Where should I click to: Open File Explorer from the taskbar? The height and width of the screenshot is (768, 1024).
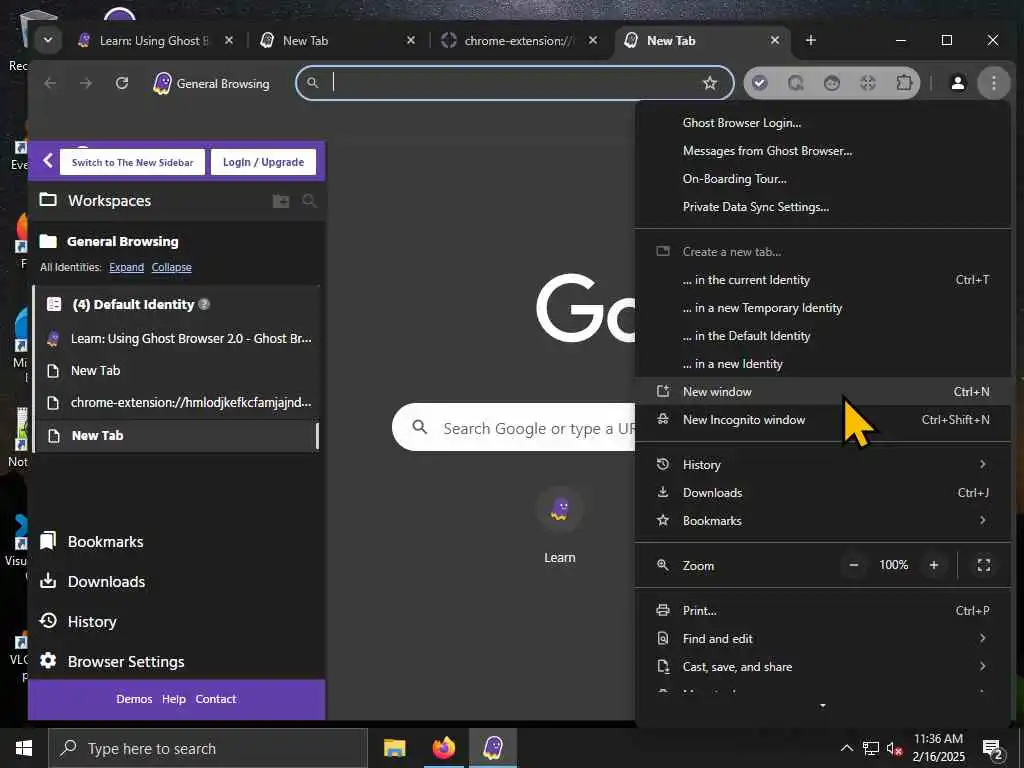point(394,748)
